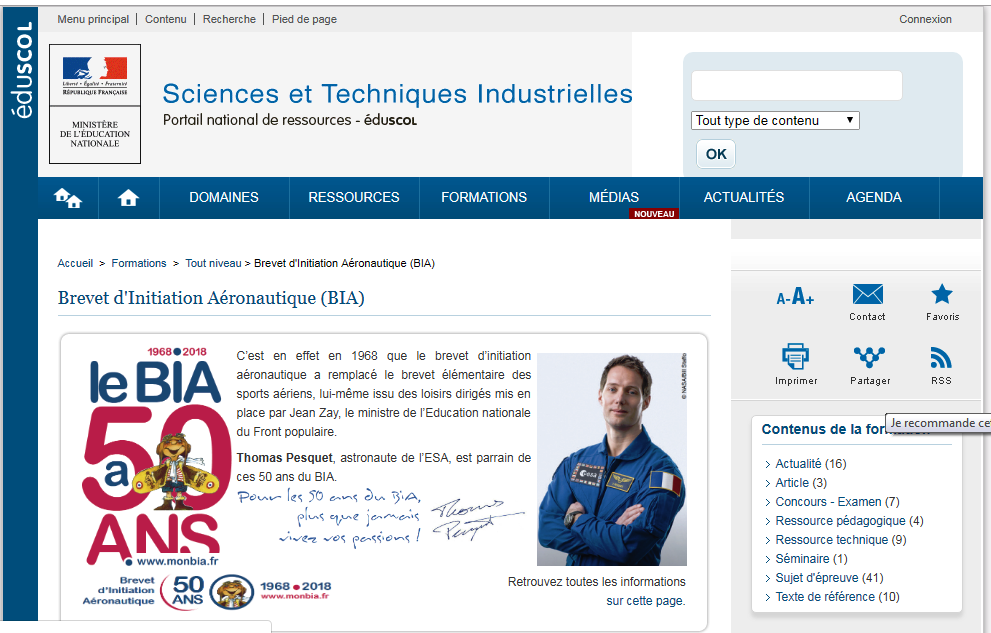The image size is (991, 633).
Task: Open the multi-site home icon in navigation bar
Action: (x=68, y=198)
